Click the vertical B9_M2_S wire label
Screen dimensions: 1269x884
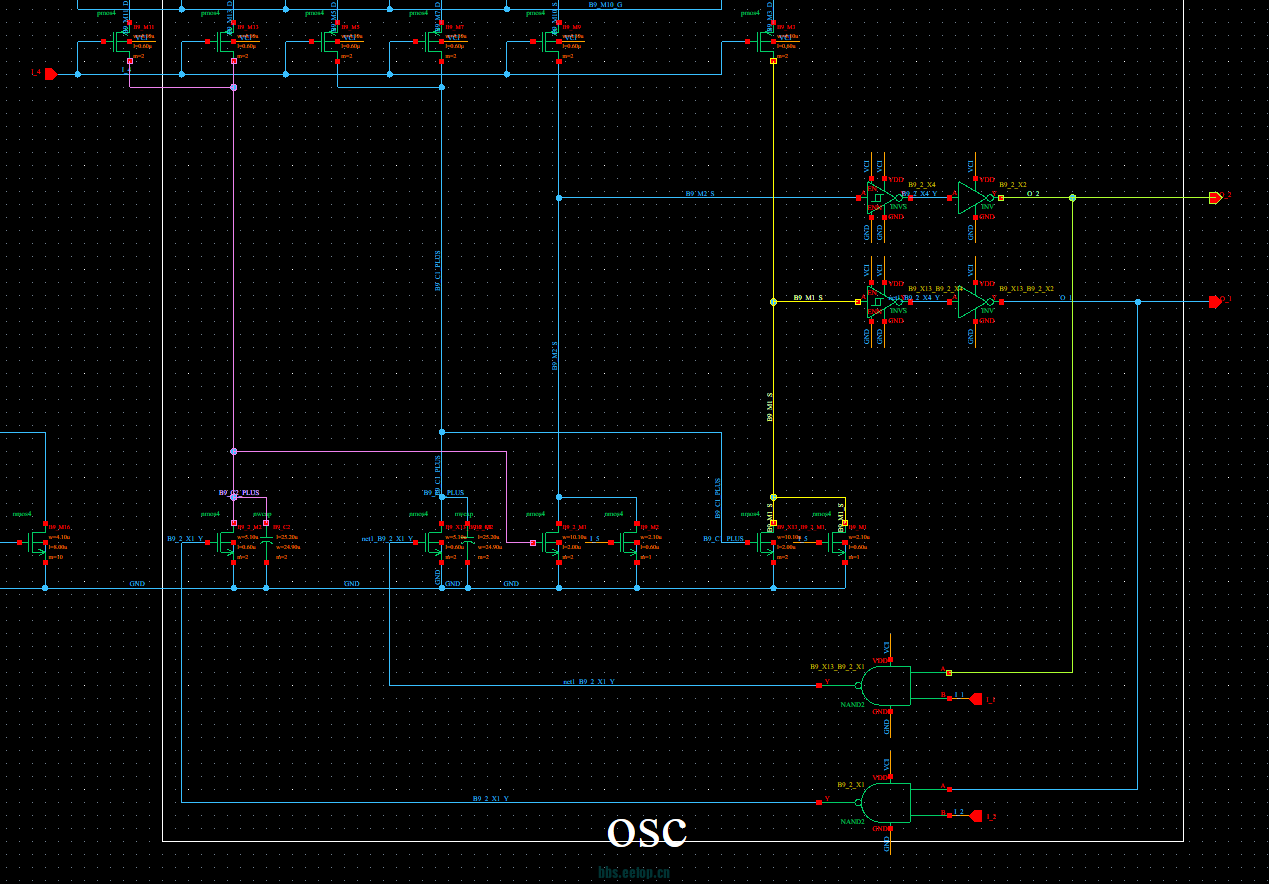[555, 356]
